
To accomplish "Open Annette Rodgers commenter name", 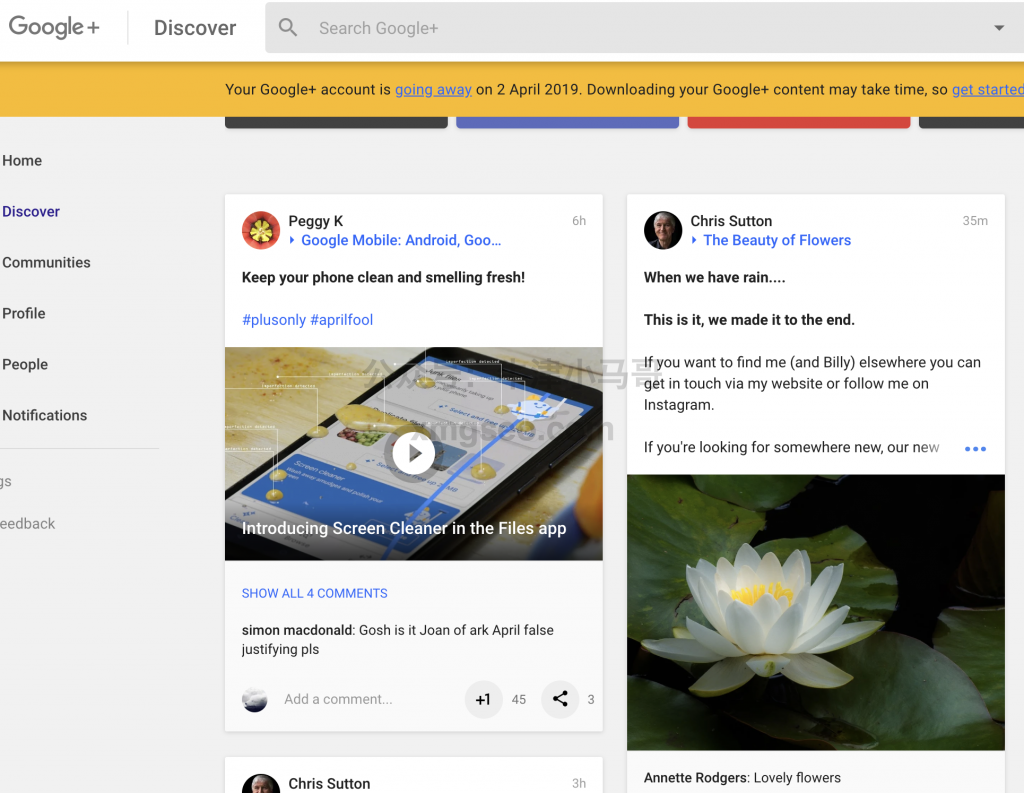I will 696,778.
